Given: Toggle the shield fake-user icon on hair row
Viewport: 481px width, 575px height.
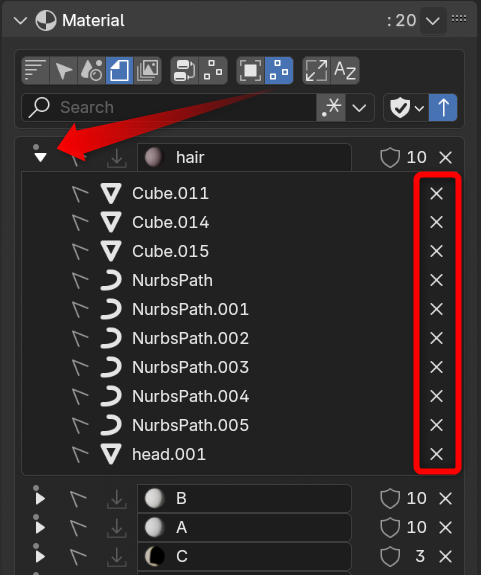Looking at the screenshot, I should [x=390, y=158].
